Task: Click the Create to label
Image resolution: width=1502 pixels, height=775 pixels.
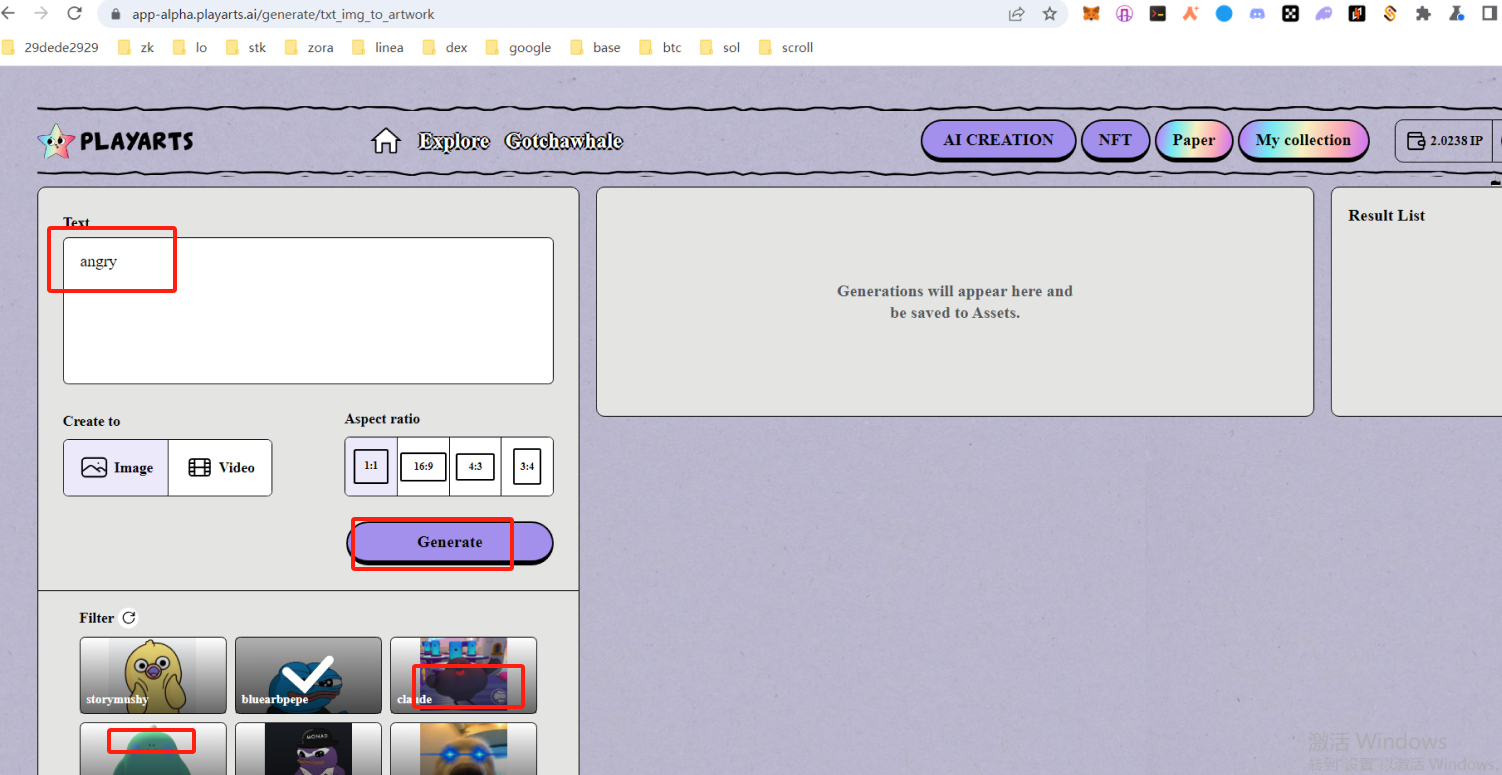Action: tap(91, 421)
